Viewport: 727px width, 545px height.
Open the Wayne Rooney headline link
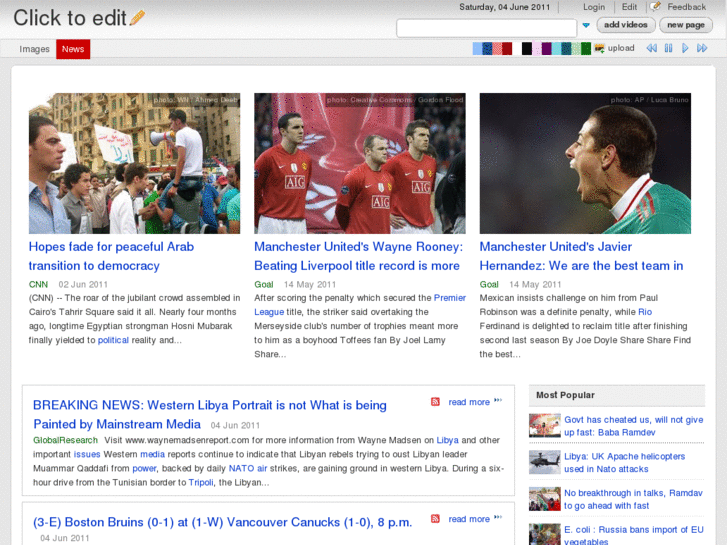coord(358,256)
